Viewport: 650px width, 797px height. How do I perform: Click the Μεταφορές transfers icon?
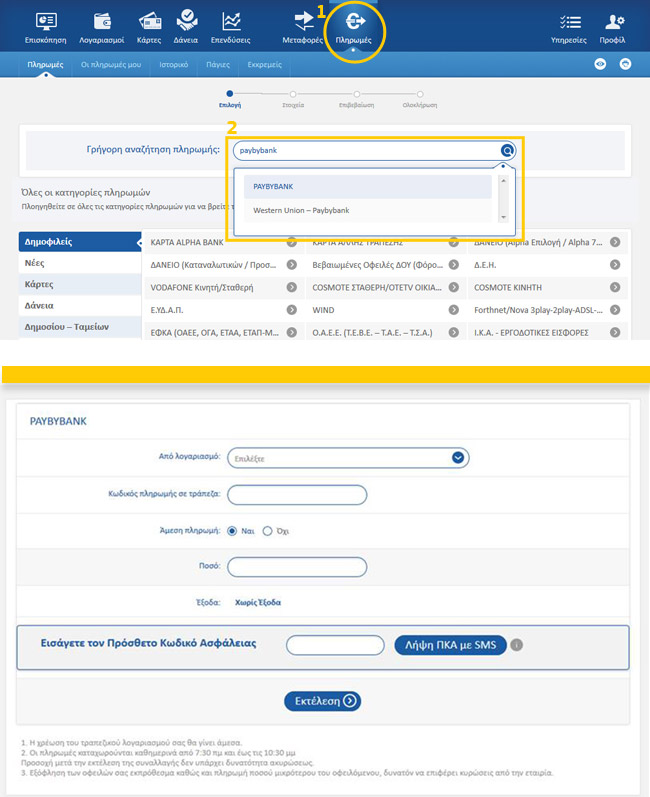304,21
